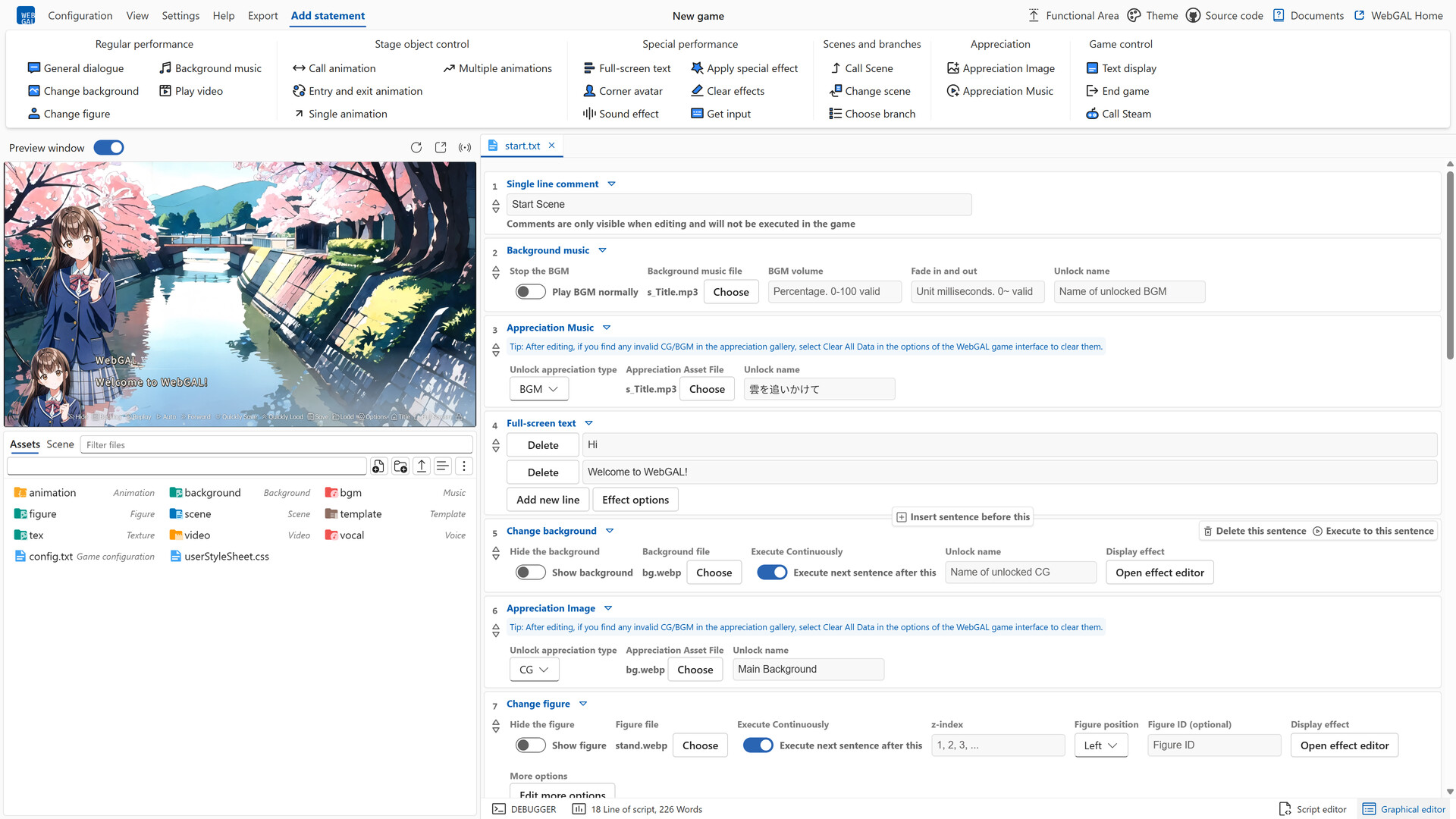
Task: Add Appreciation Music statement
Action: pos(999,91)
